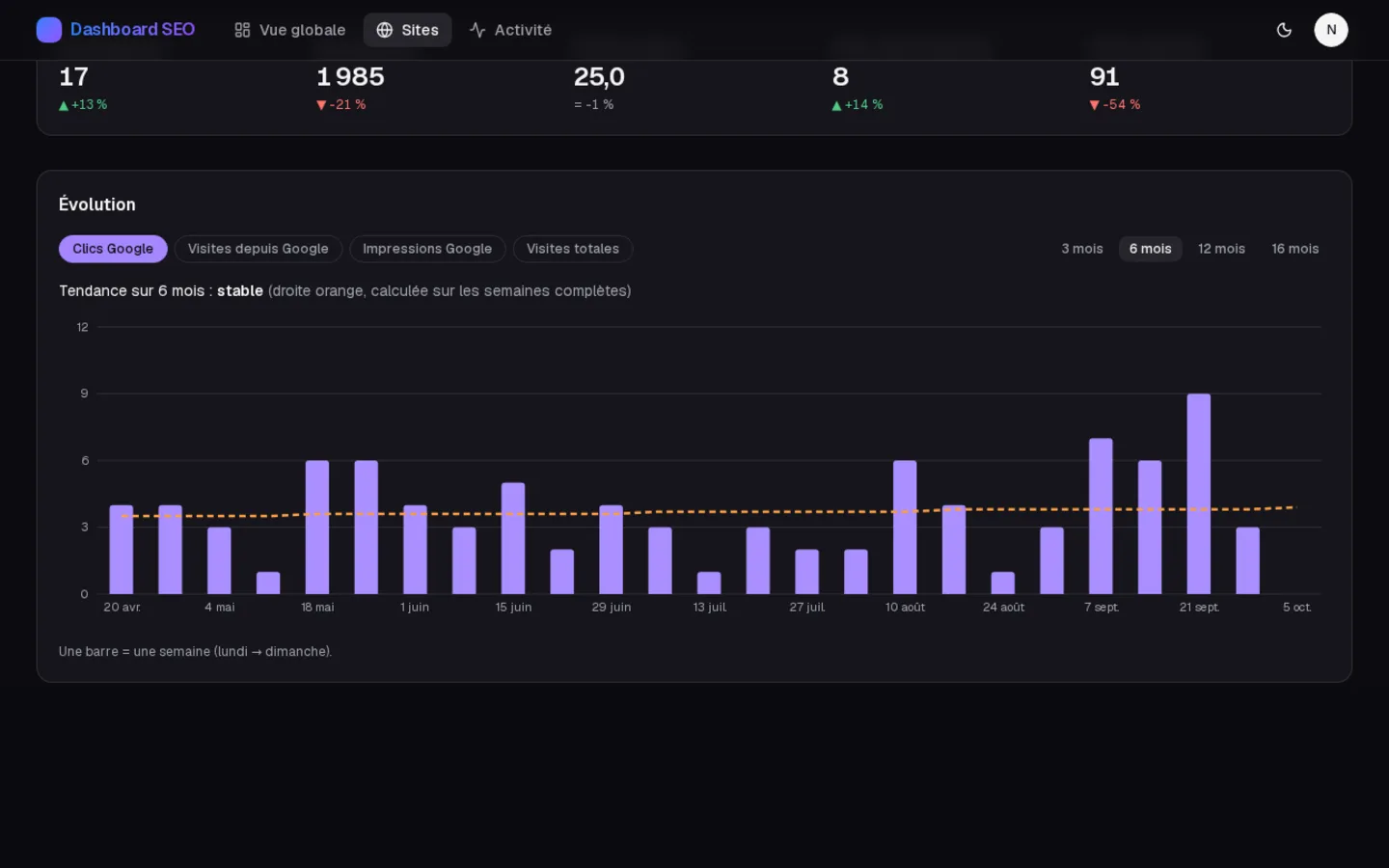Click the Dashboard SEO logo icon
Screen dimensions: 1389x868
[49, 30]
